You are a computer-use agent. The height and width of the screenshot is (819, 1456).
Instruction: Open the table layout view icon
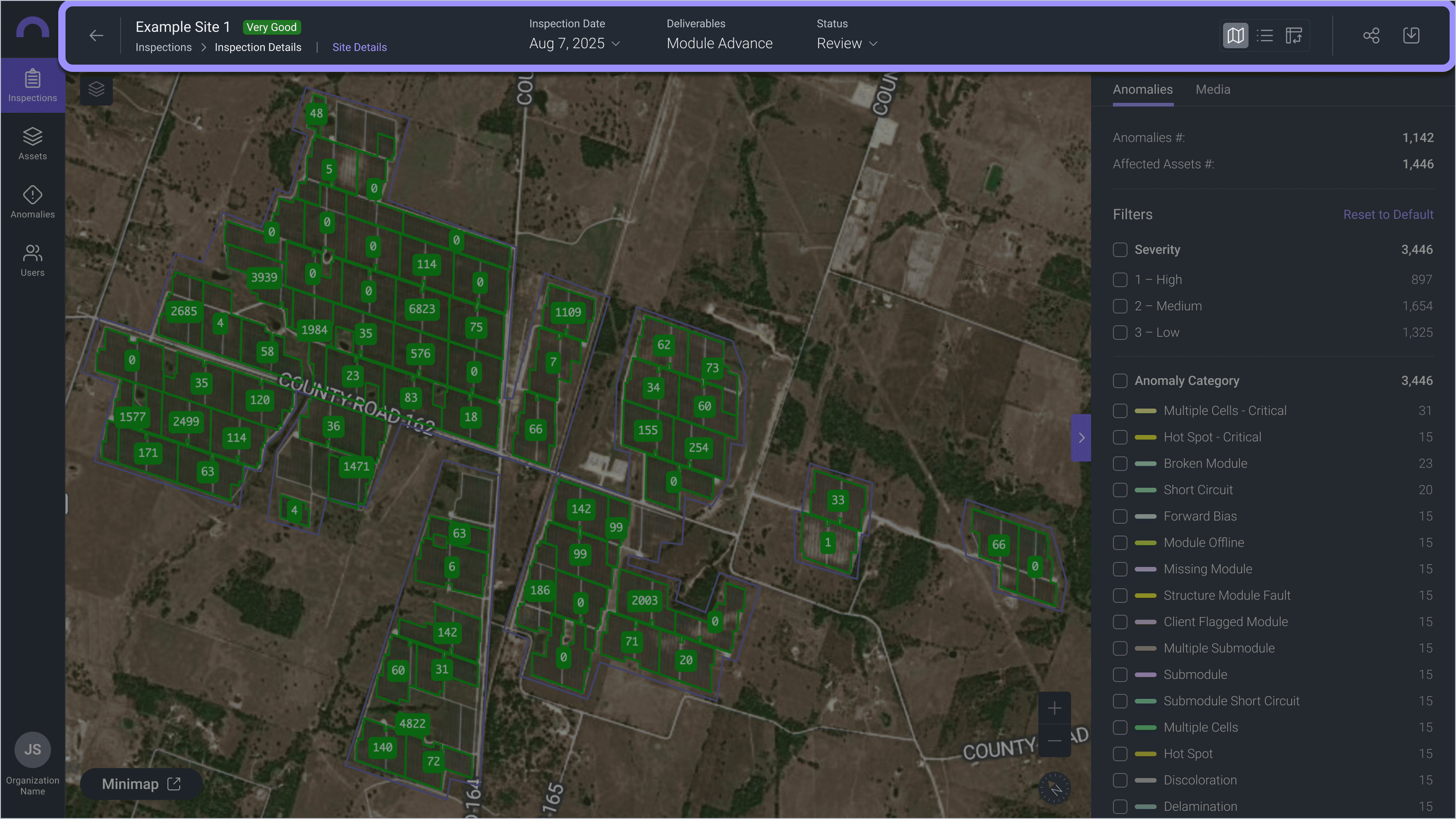[1294, 35]
